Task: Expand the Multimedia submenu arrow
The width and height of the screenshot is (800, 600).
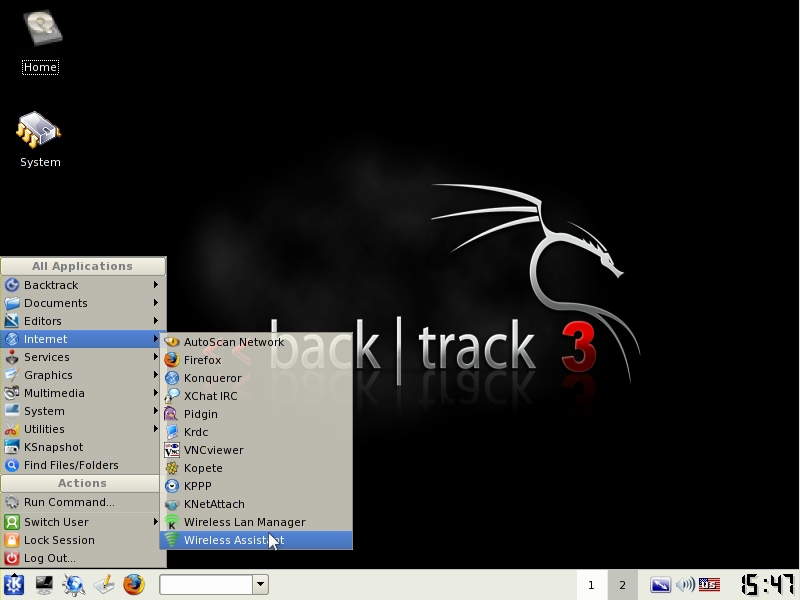Action: tap(156, 393)
